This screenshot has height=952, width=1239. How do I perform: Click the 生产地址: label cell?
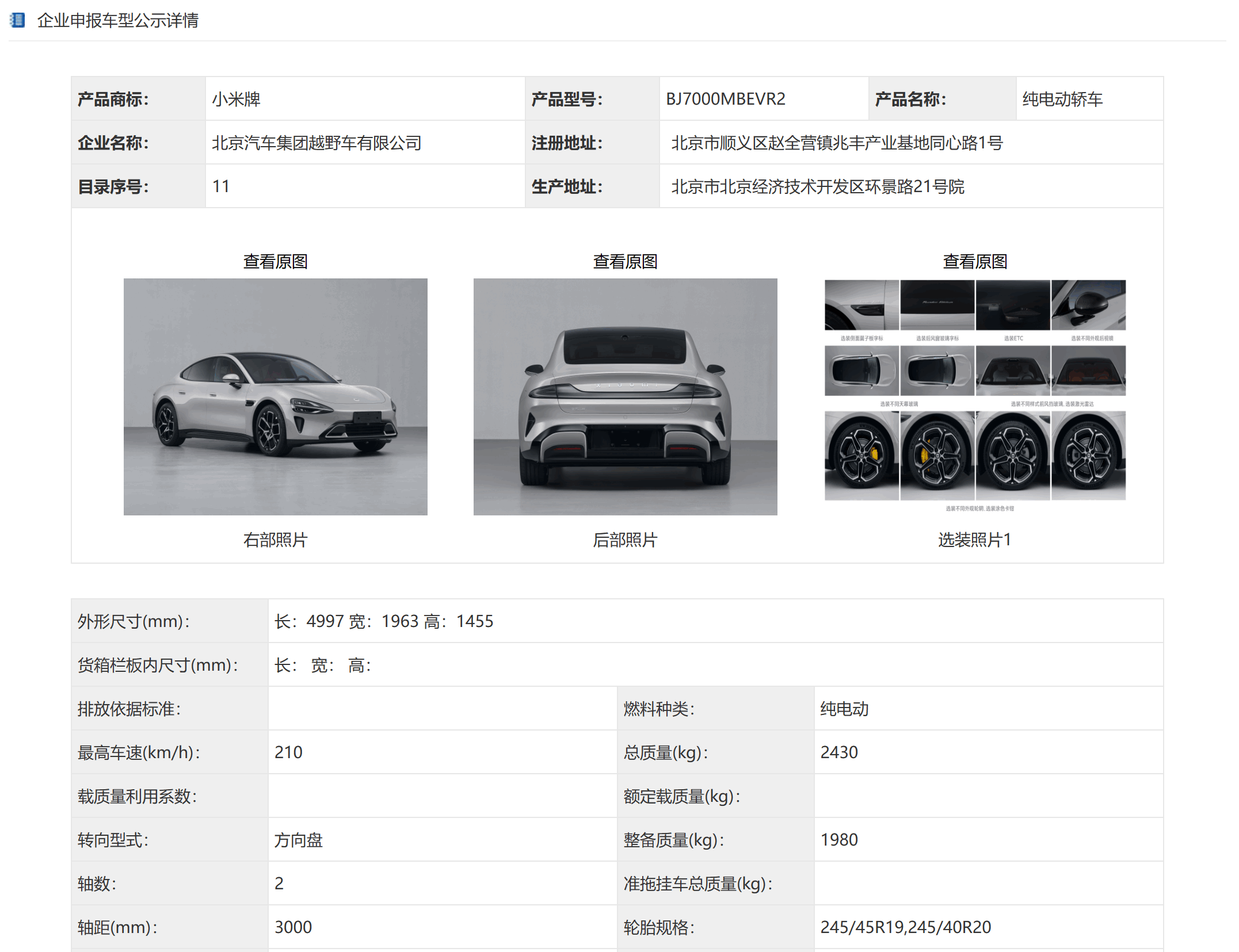pyautogui.click(x=592, y=186)
